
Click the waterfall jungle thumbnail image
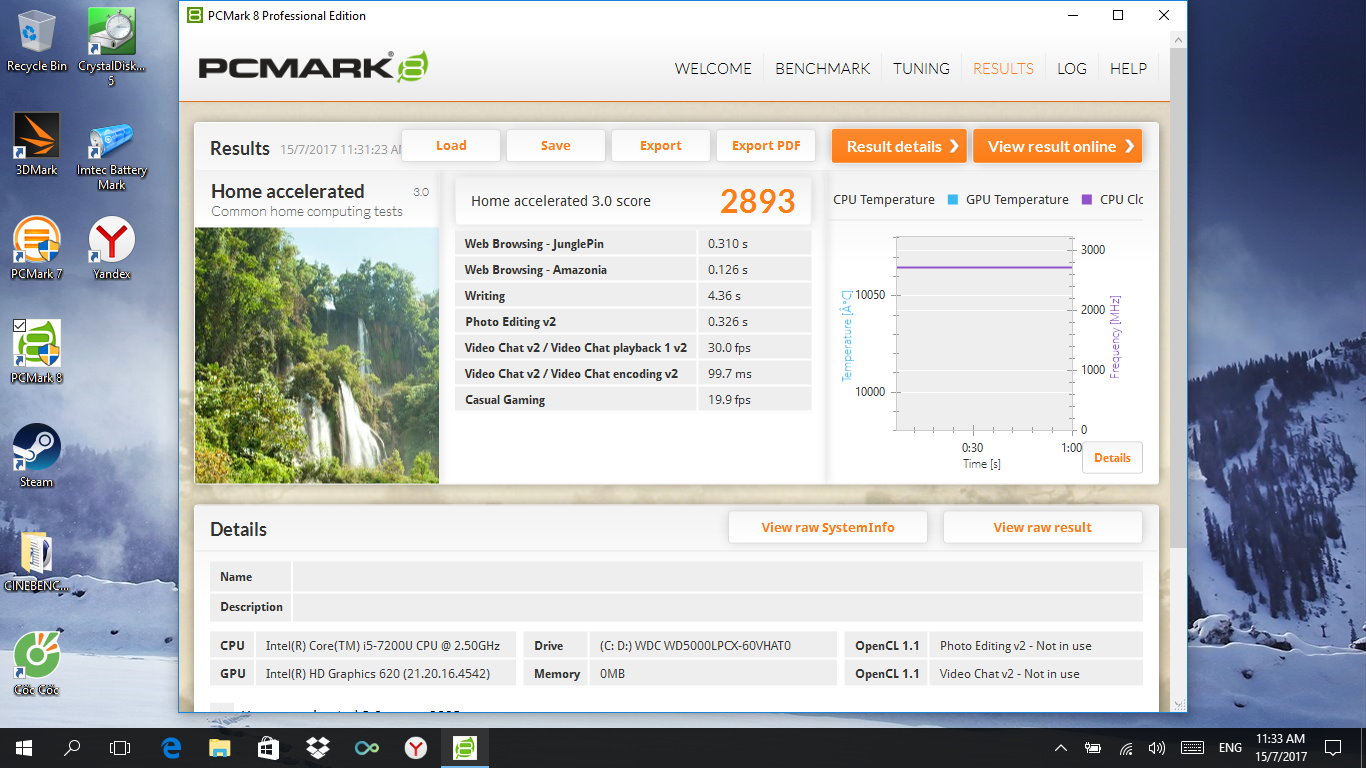(317, 355)
